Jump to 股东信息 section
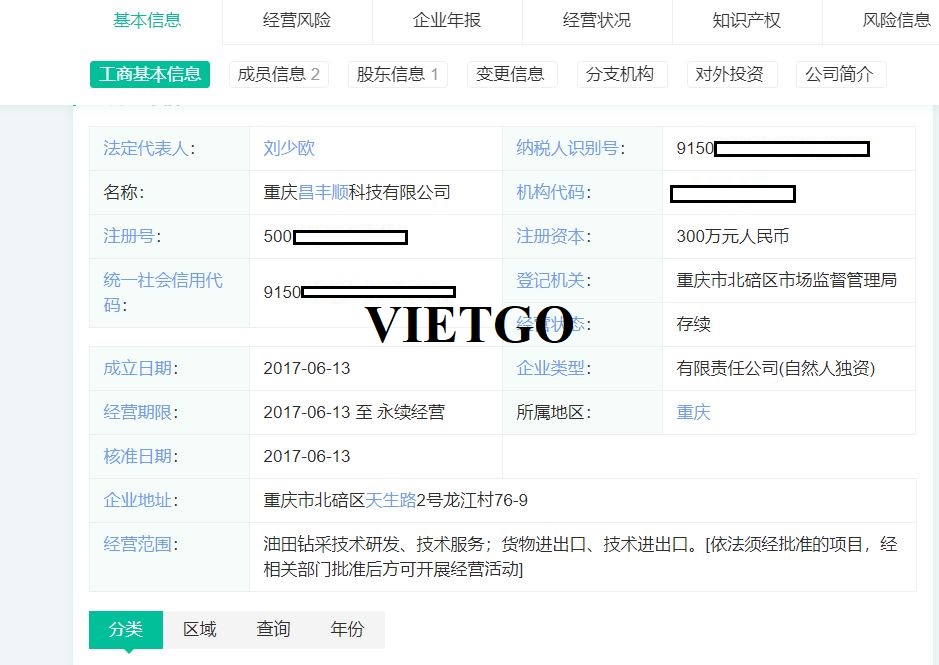 (x=398, y=74)
